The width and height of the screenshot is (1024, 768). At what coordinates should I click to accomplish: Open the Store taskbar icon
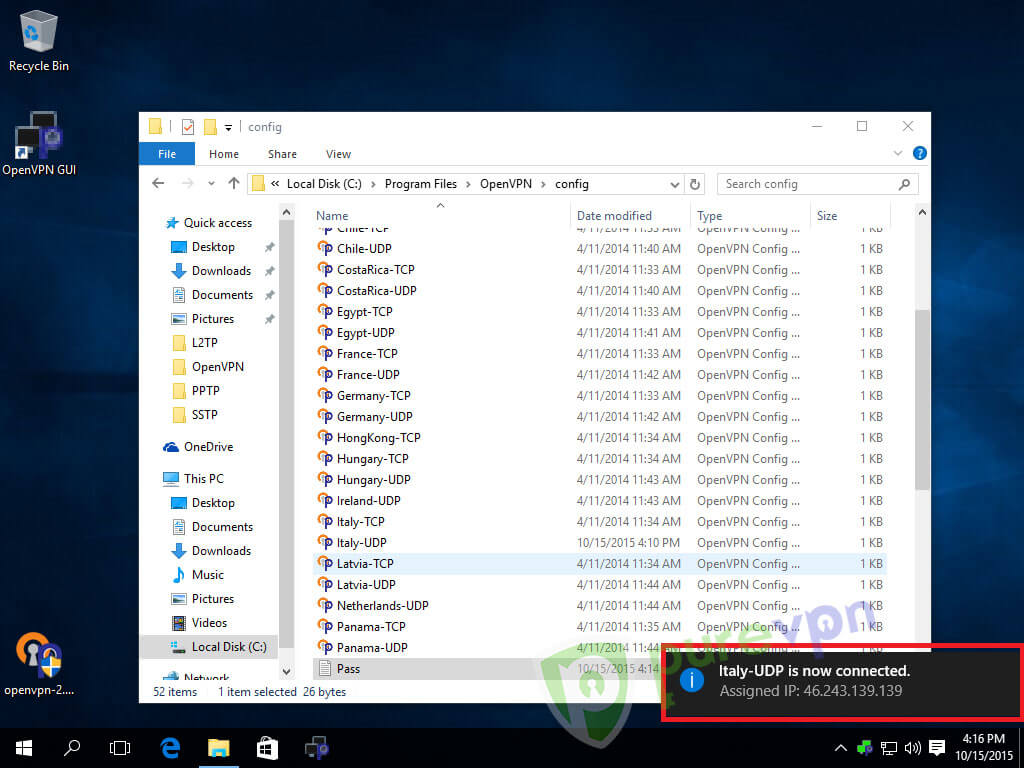tap(267, 748)
